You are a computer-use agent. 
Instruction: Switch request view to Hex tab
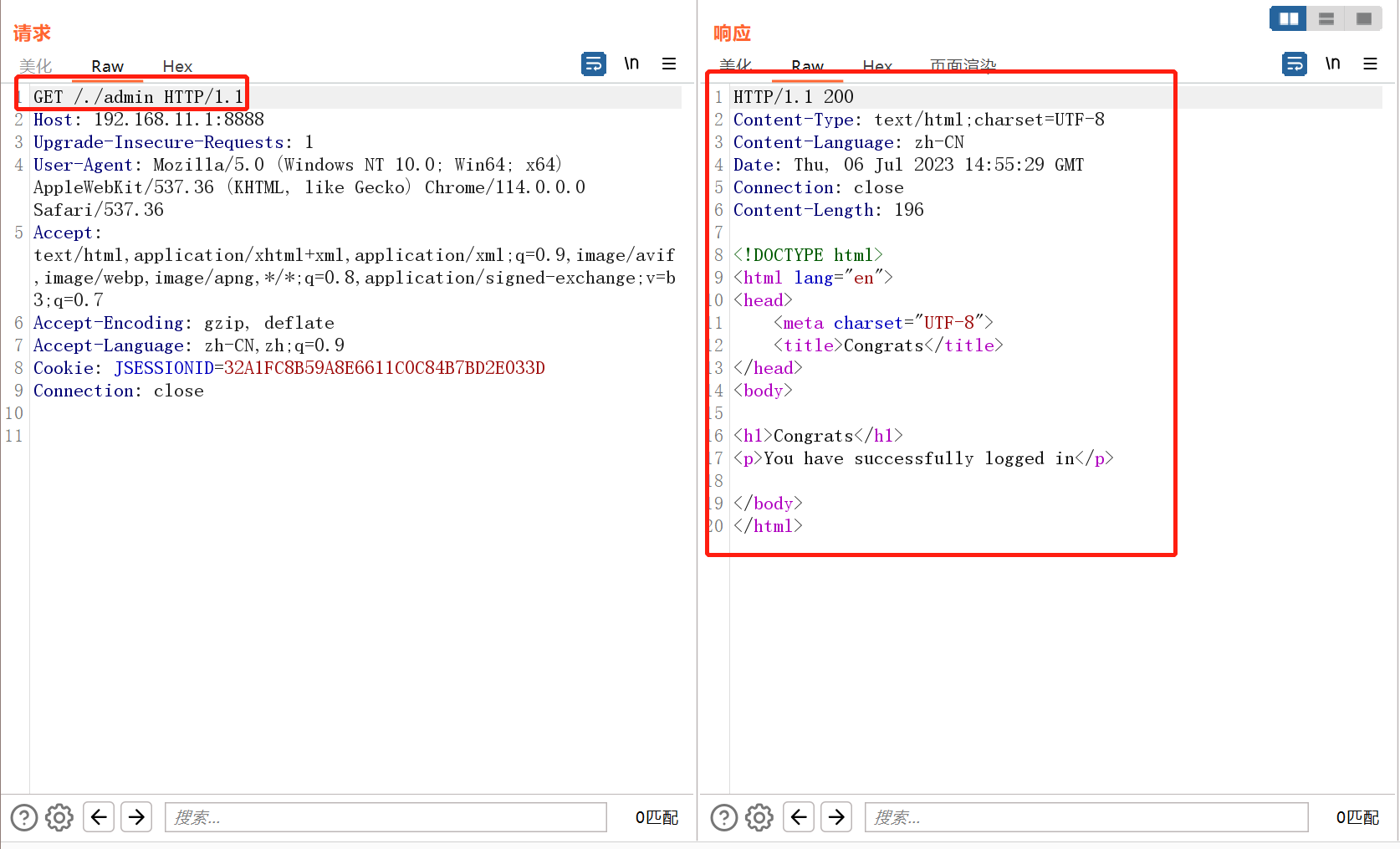tap(177, 66)
